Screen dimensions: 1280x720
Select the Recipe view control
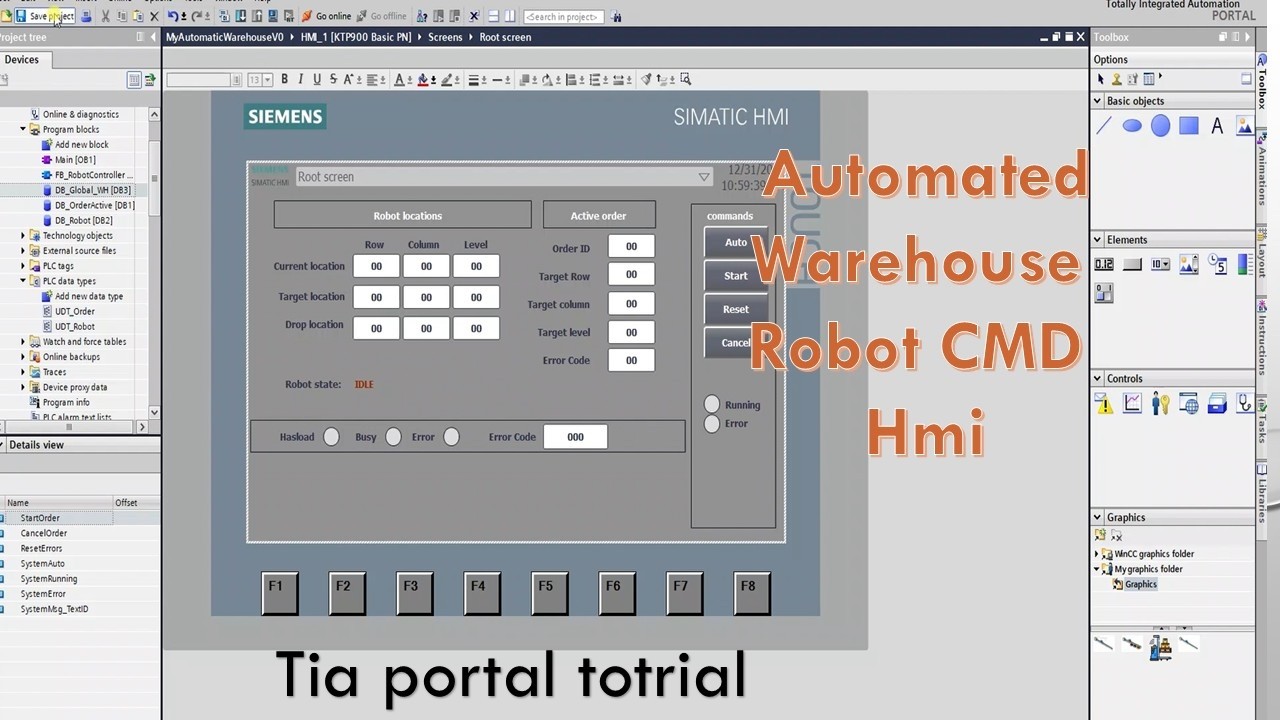pos(1217,403)
